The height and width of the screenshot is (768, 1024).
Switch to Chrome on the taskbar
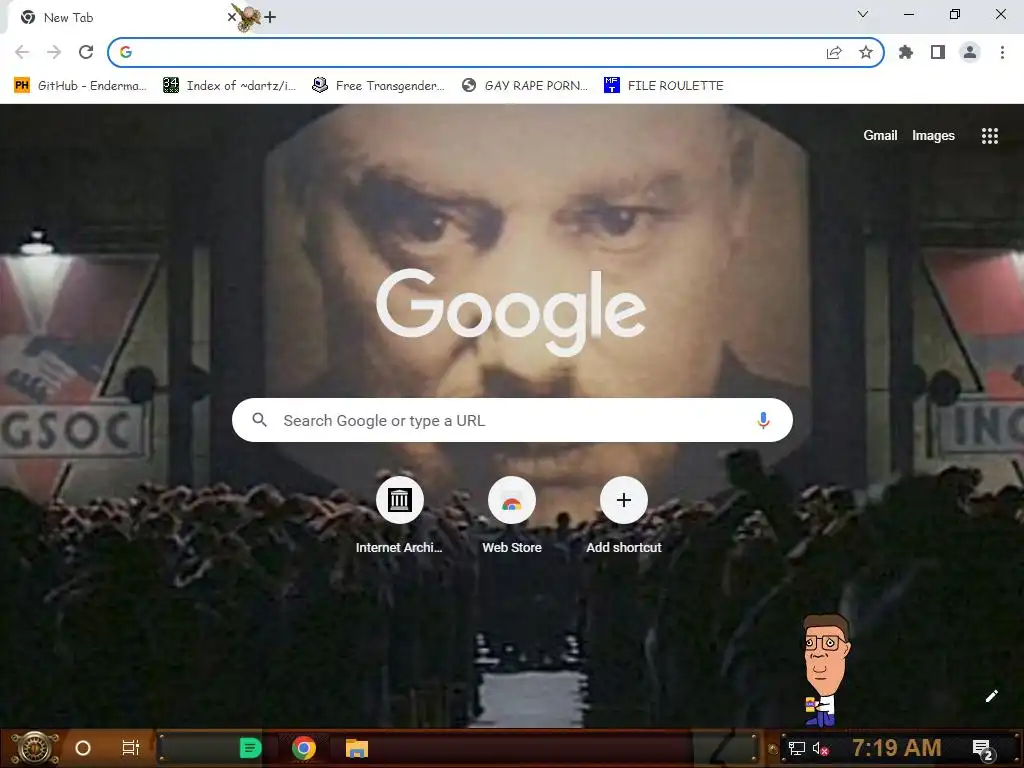point(304,748)
